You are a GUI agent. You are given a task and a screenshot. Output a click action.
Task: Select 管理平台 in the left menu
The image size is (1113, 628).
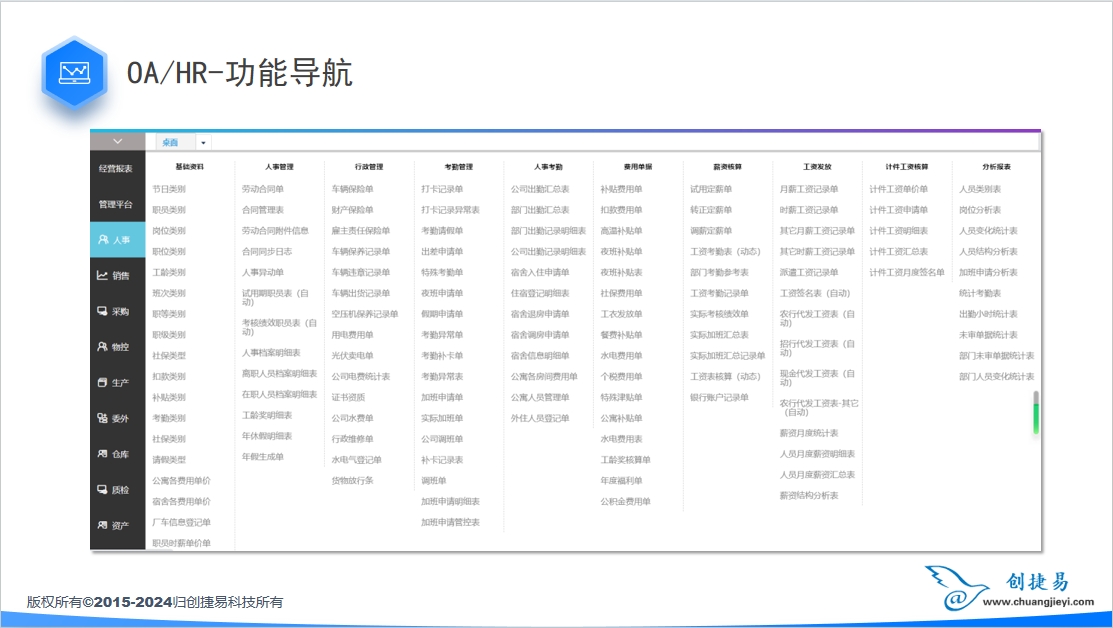[116, 204]
